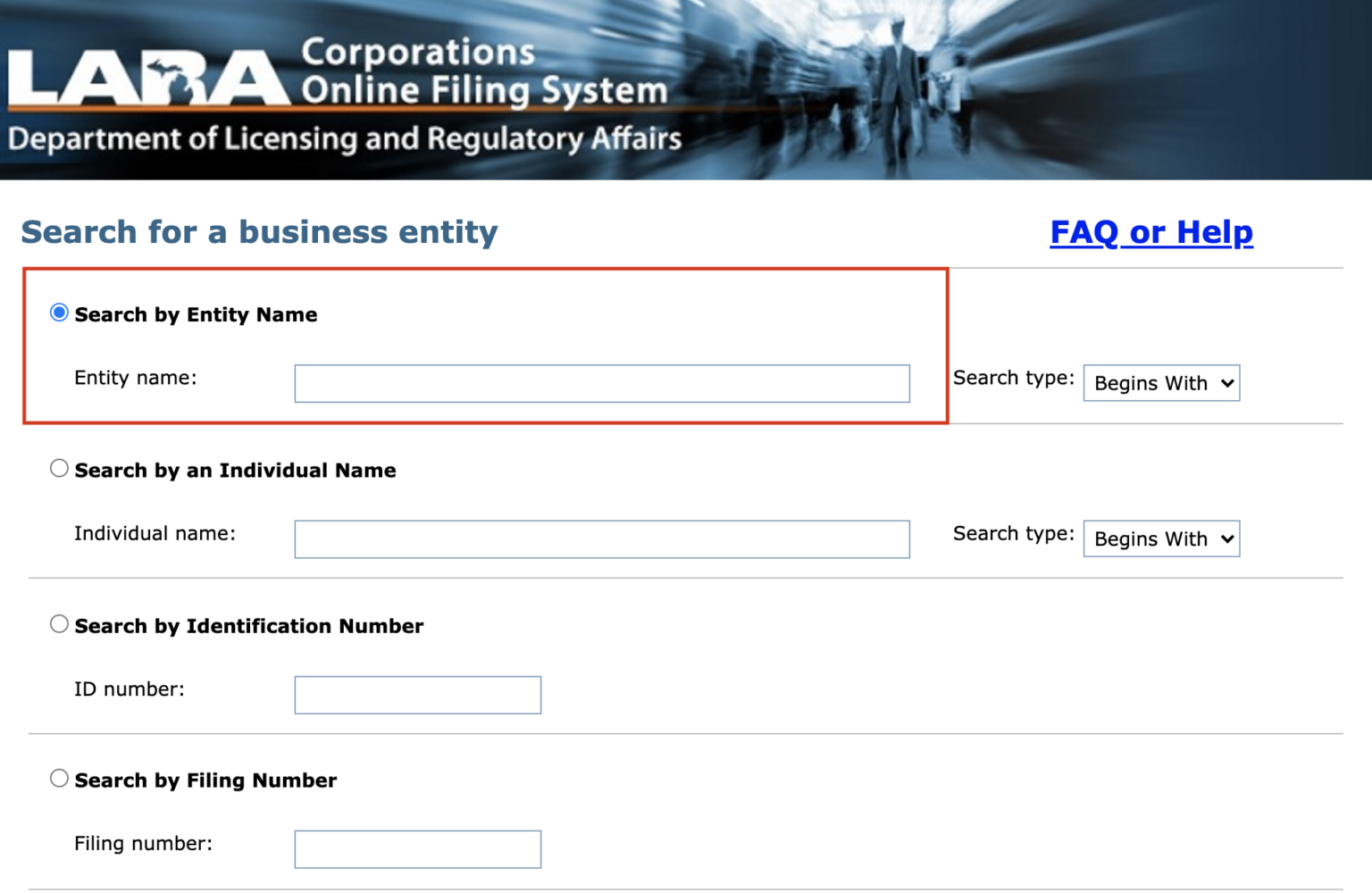Select the Search by Entity Name radio button

(x=59, y=313)
